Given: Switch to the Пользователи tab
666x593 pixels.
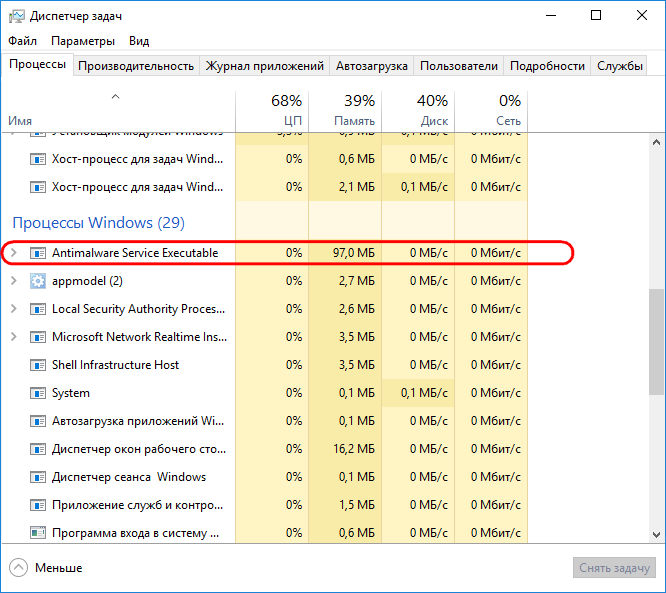Looking at the screenshot, I should click(459, 66).
